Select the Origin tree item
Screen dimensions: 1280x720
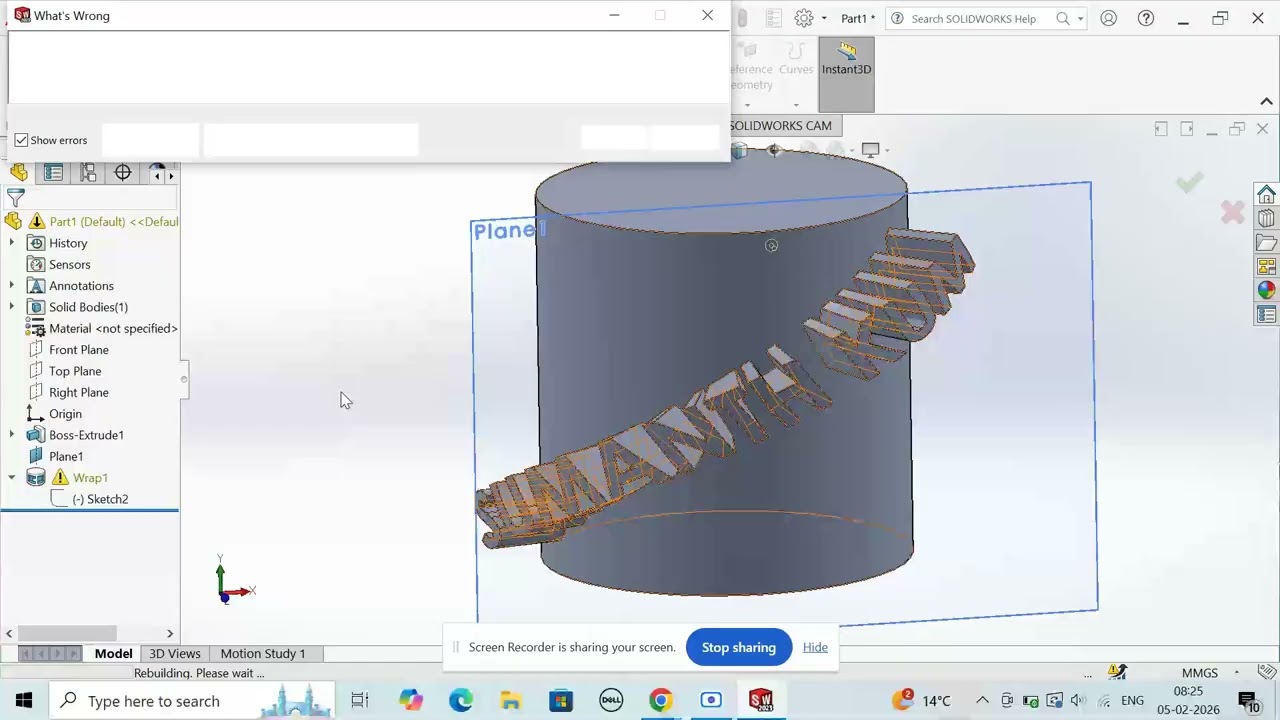point(65,414)
